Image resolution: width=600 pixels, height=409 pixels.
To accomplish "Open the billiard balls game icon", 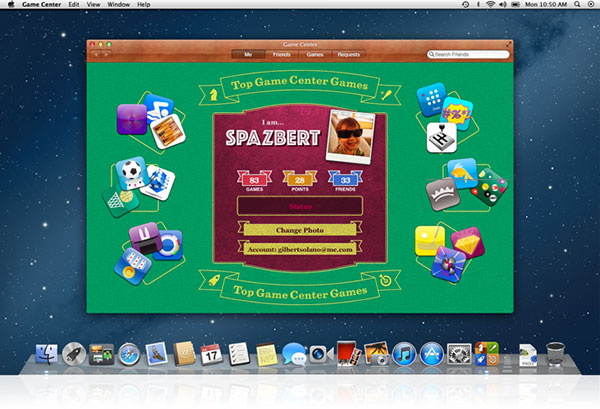I will (489, 187).
